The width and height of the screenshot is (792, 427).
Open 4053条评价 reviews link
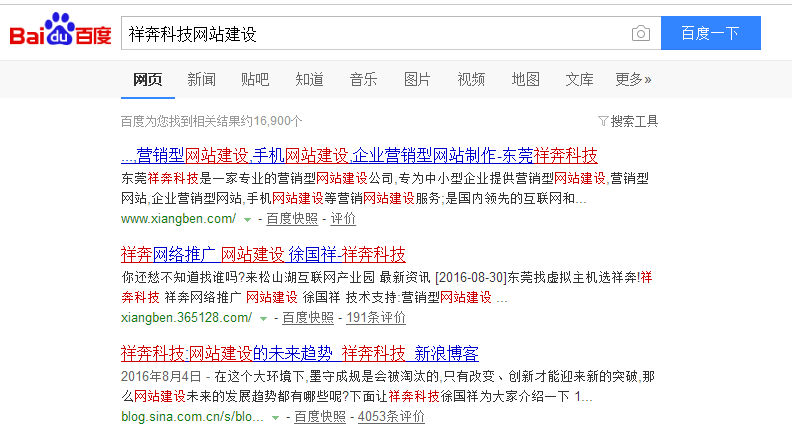coord(391,417)
